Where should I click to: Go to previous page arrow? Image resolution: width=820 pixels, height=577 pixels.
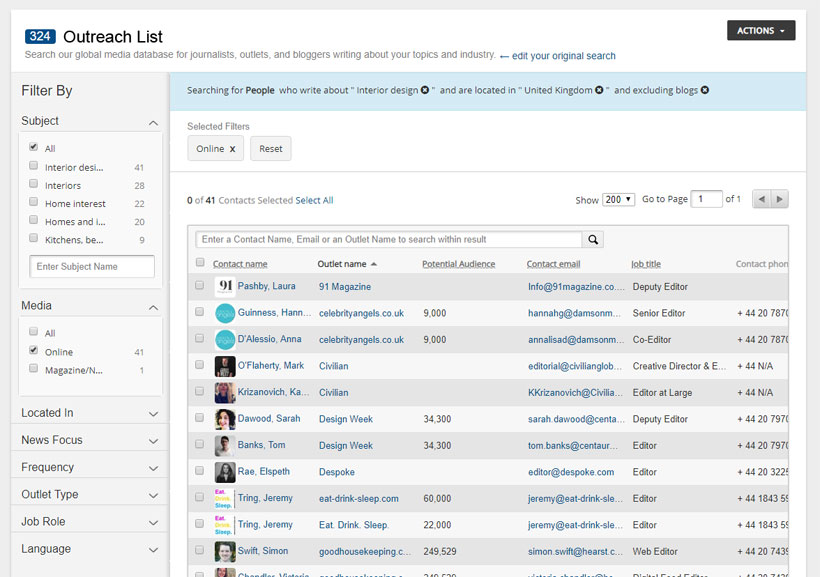(761, 199)
